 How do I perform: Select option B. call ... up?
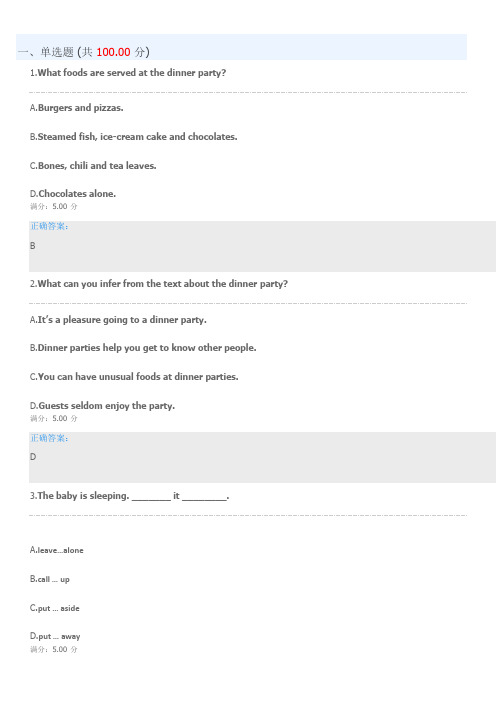click(x=50, y=579)
